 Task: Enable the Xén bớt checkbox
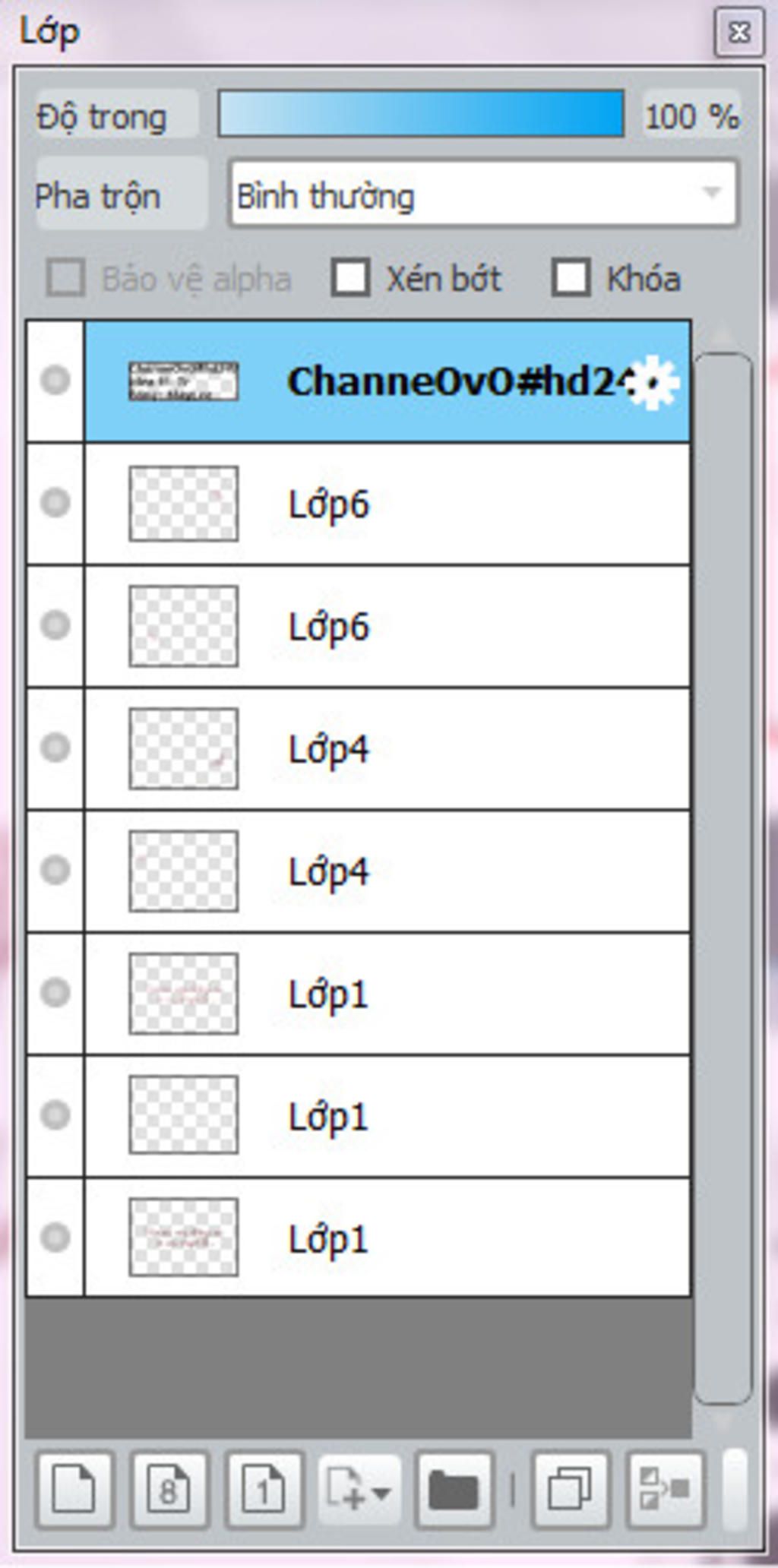[x=350, y=277]
